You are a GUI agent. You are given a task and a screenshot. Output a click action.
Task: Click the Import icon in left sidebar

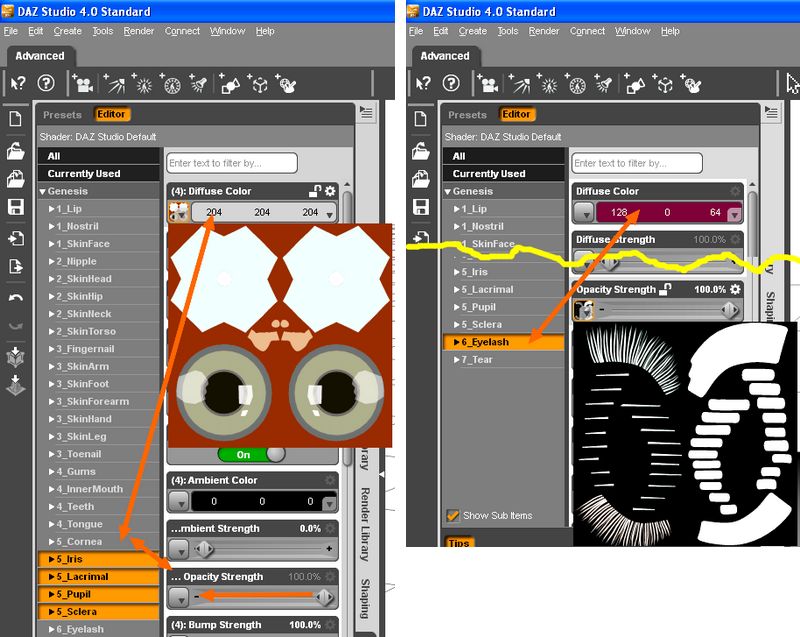15,238
